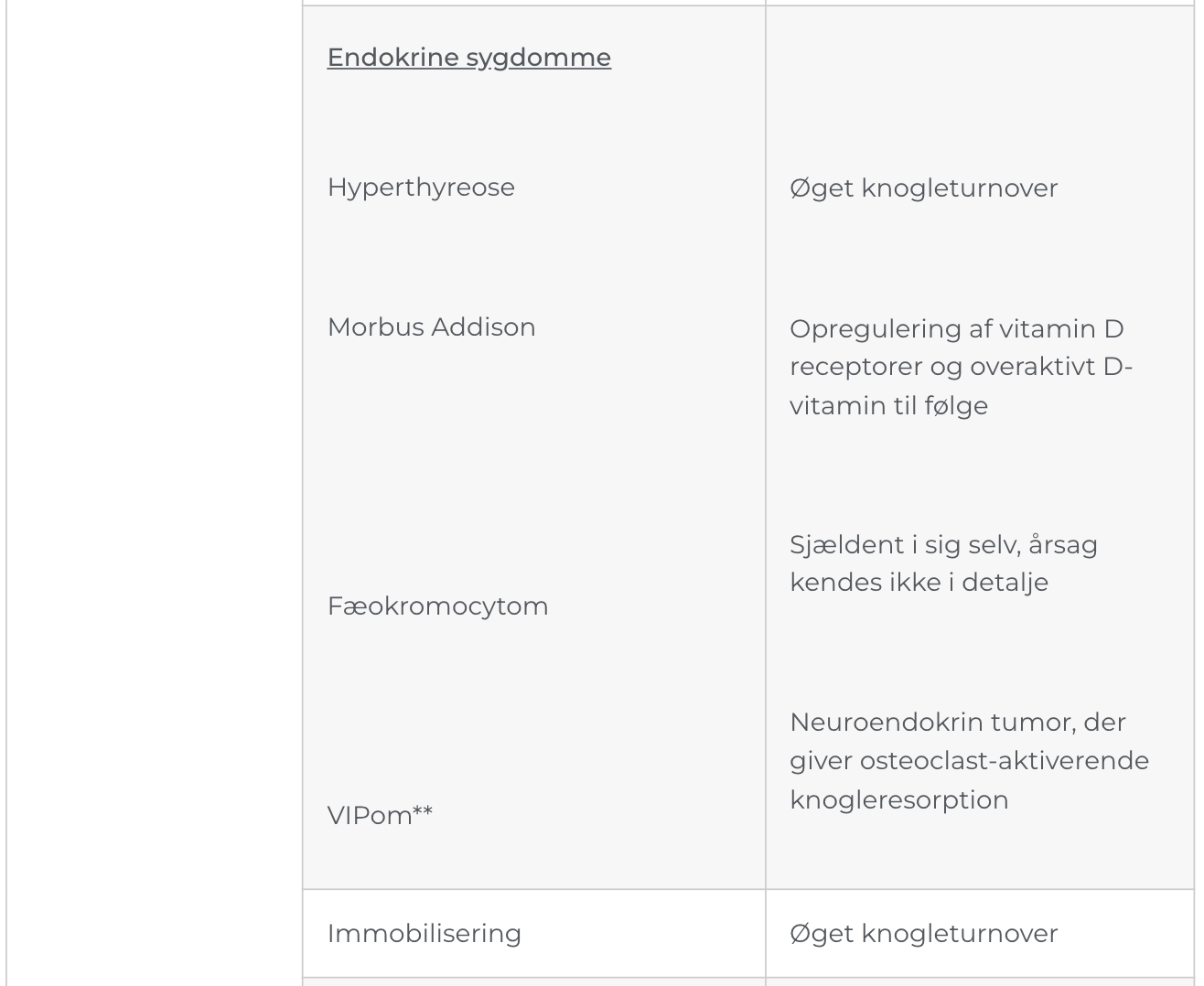Select the Hyperthyreose table entry
The width and height of the screenshot is (1204, 986).
point(421,188)
